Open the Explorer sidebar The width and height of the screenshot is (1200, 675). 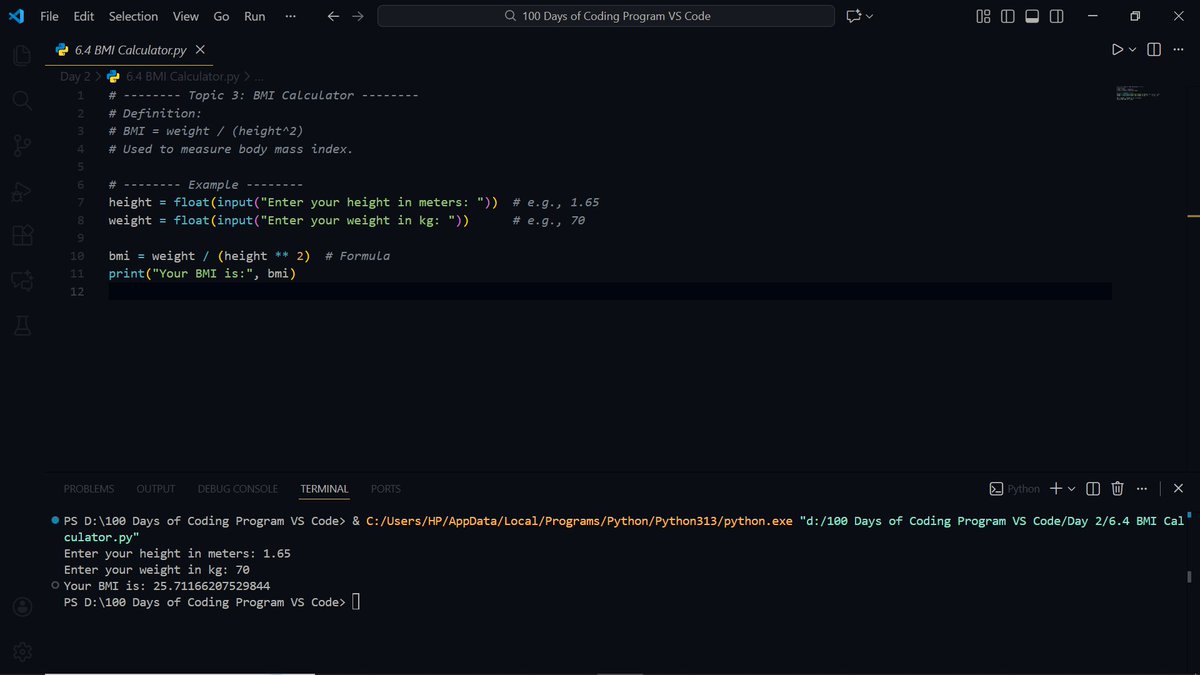click(x=22, y=55)
